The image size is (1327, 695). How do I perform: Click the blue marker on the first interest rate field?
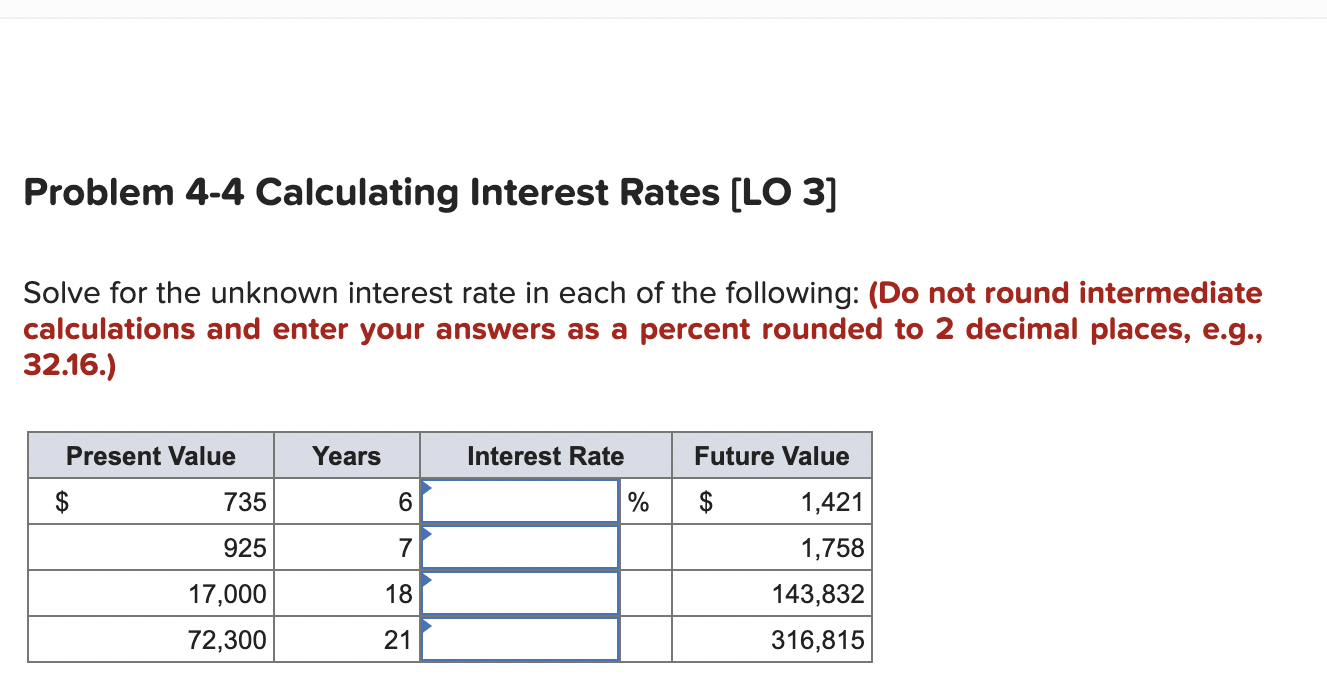(x=428, y=488)
